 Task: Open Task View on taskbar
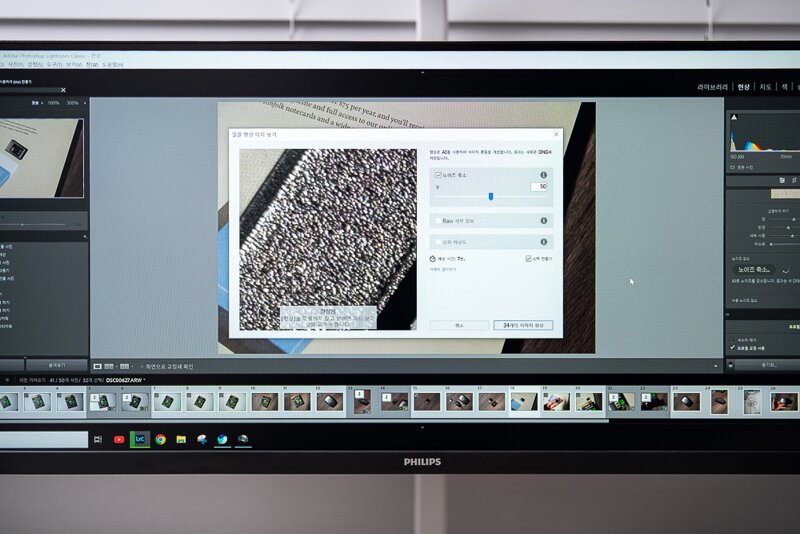pyautogui.click(x=98, y=439)
